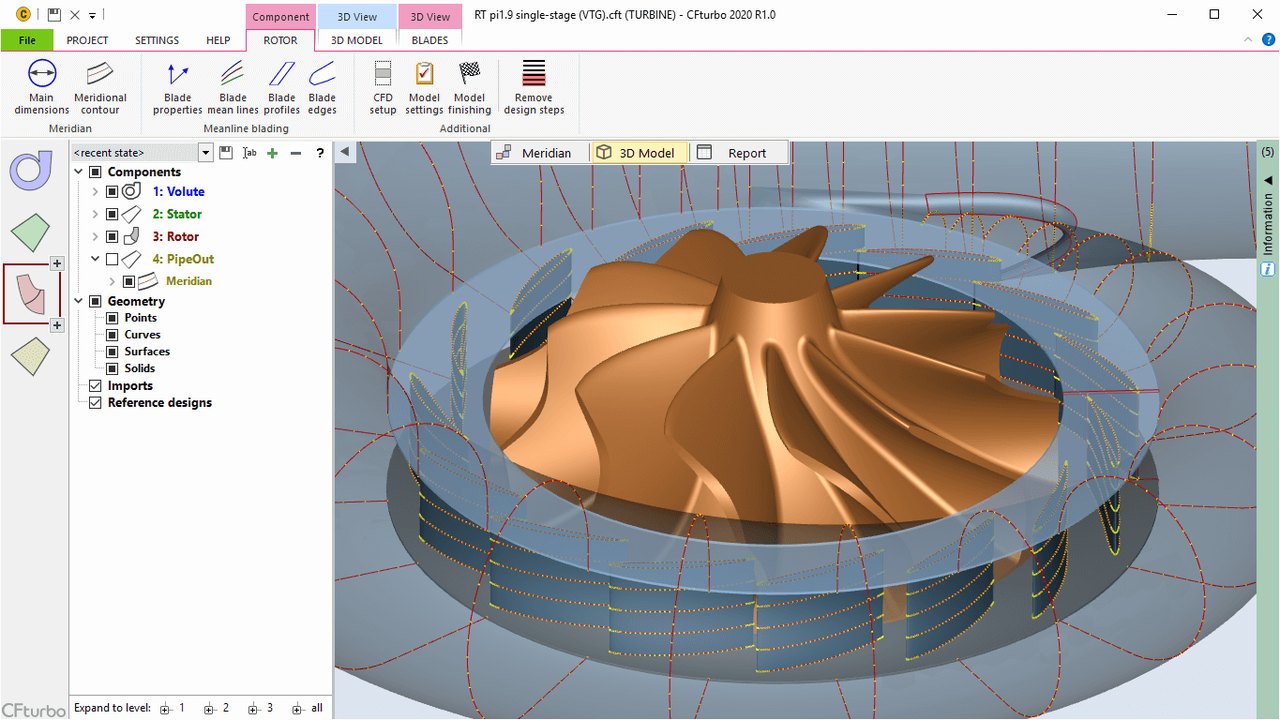Select the Rotor component sidebar icon

(x=31, y=294)
